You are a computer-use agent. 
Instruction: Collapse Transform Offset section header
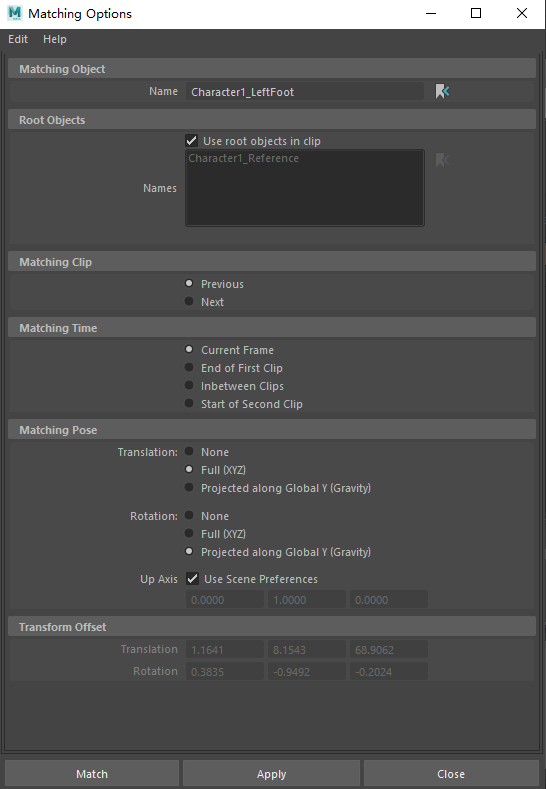click(272, 627)
